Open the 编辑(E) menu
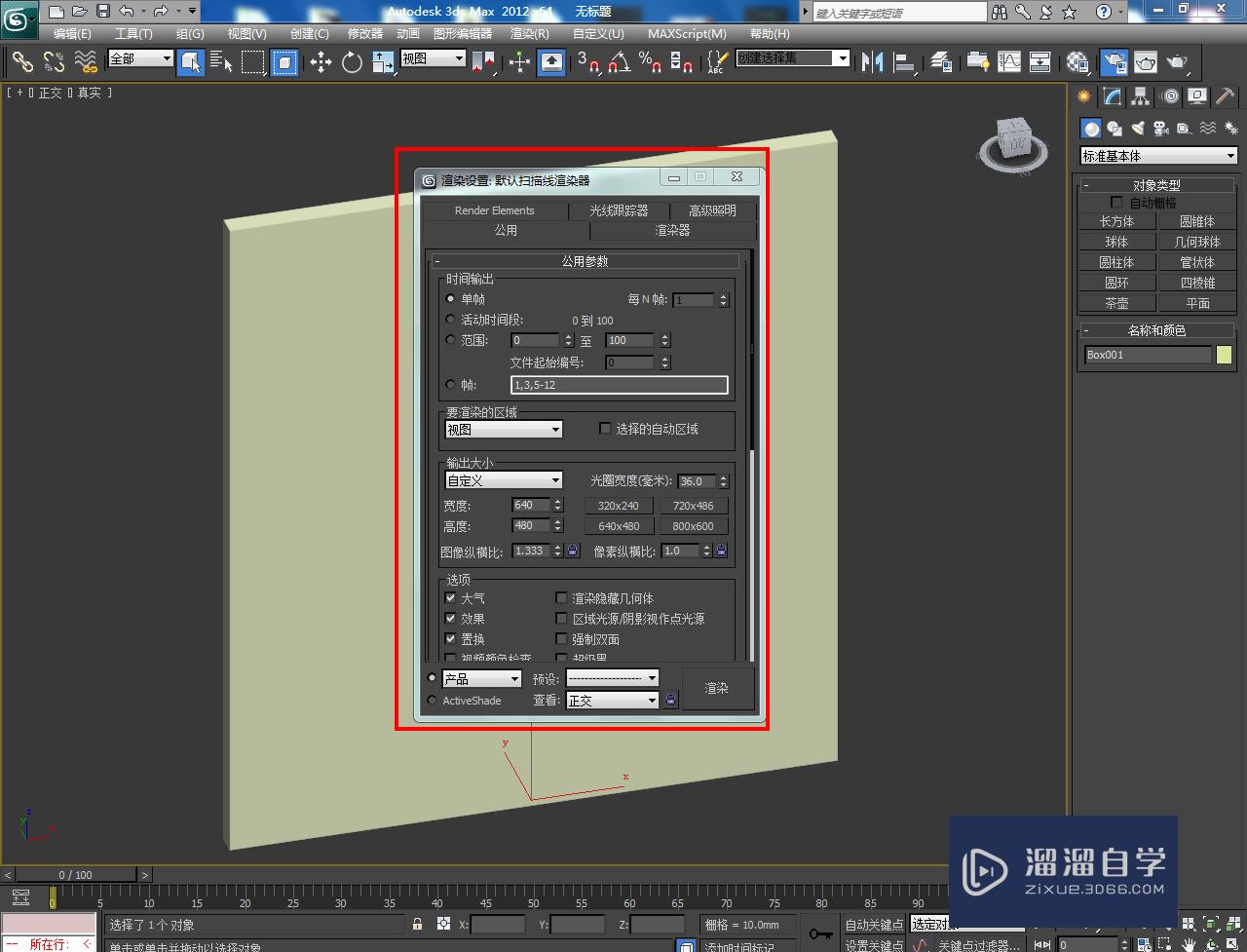Image resolution: width=1247 pixels, height=952 pixels. tap(72, 33)
